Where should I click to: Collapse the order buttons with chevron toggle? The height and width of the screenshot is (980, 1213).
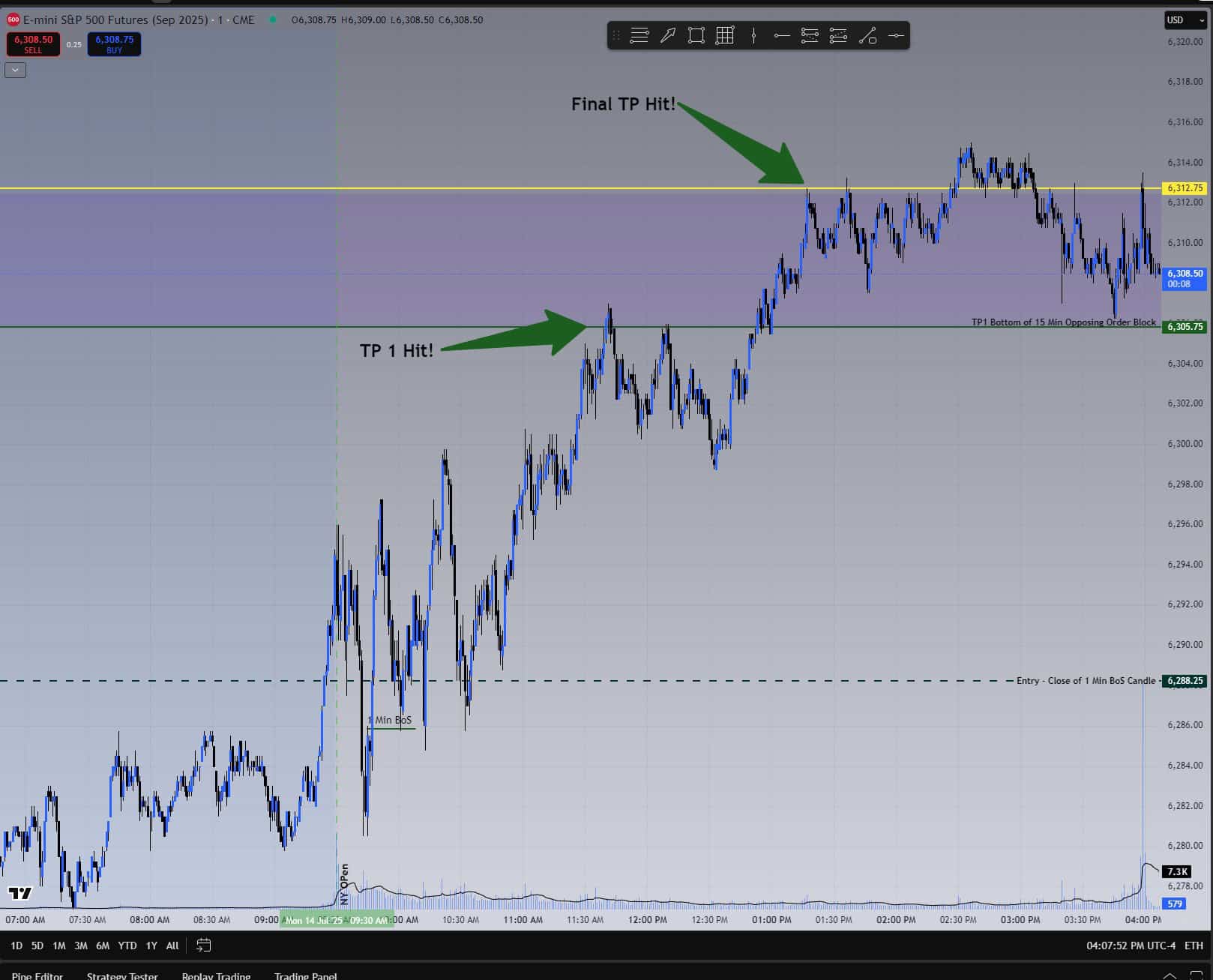[15, 70]
